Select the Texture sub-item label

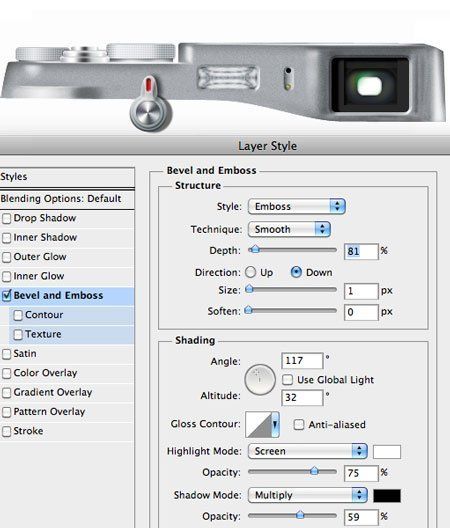[x=43, y=334]
